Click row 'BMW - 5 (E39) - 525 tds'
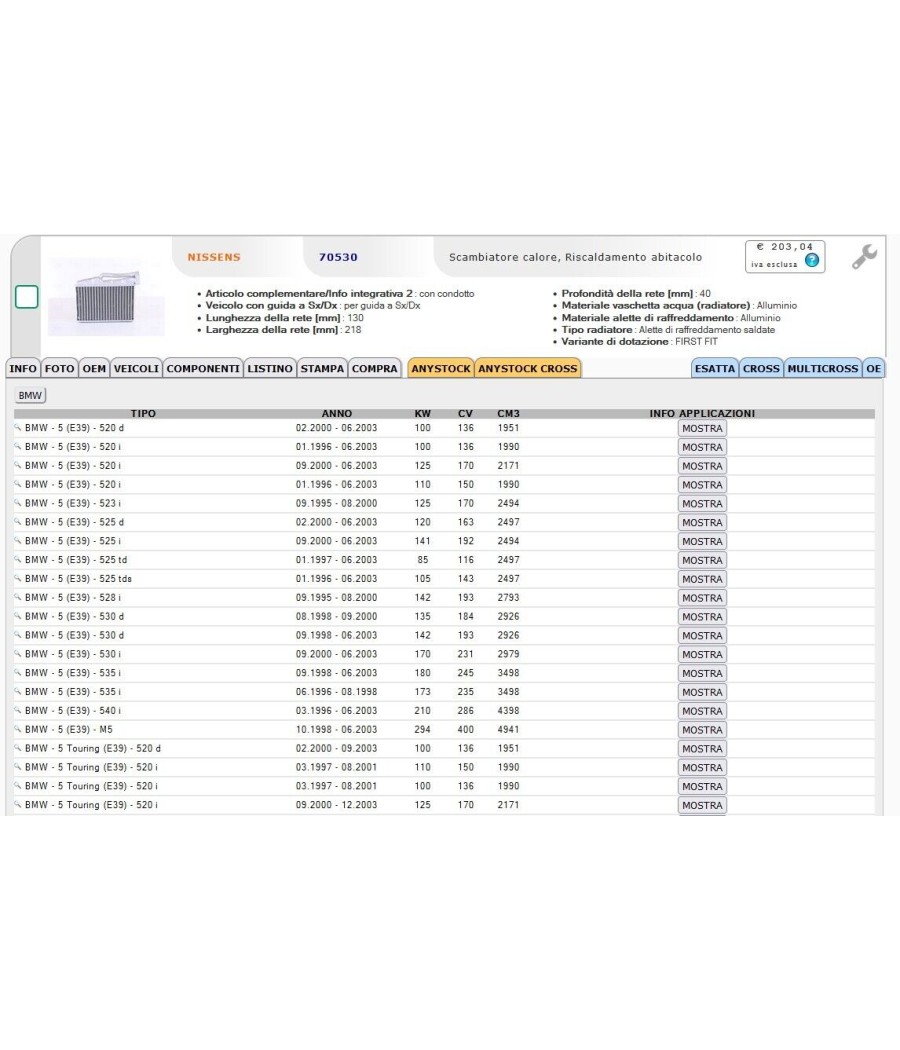Image resolution: width=900 pixels, height=1050 pixels. coord(444,579)
